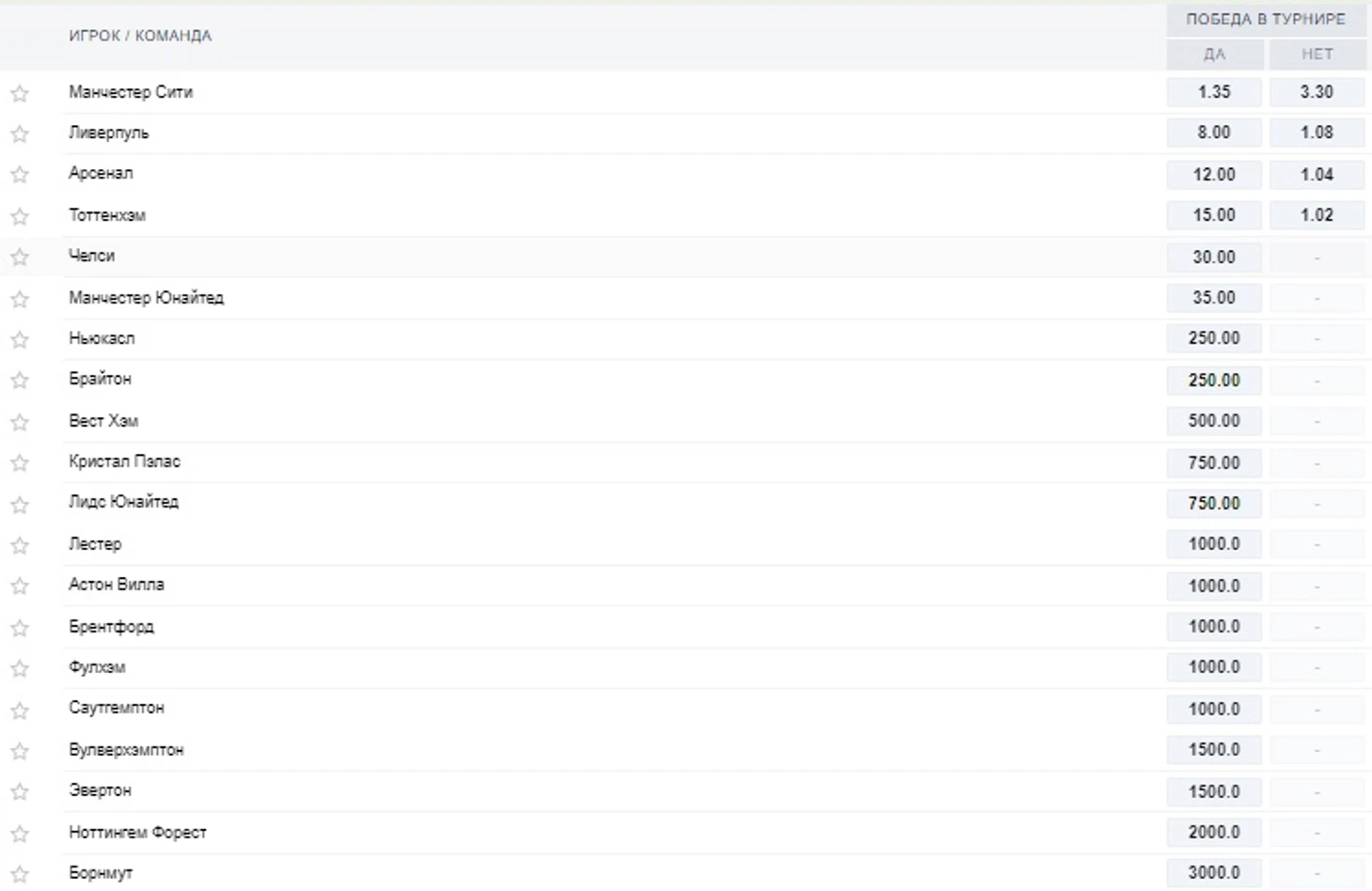Click the star icon next to Ливерпуль
The width and height of the screenshot is (1372, 891).
tap(20, 133)
